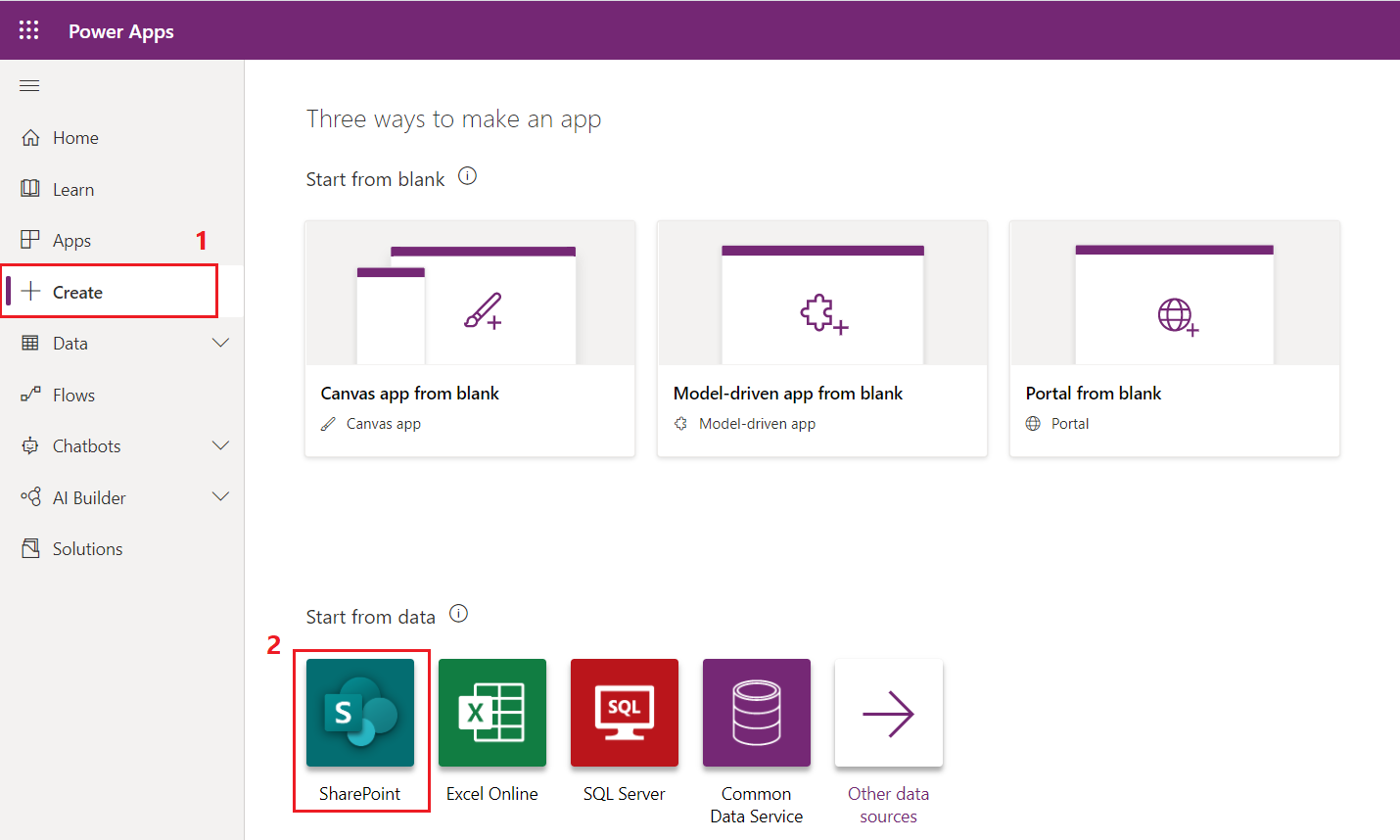
Task: Pick the Common Data Service icon
Action: point(756,713)
